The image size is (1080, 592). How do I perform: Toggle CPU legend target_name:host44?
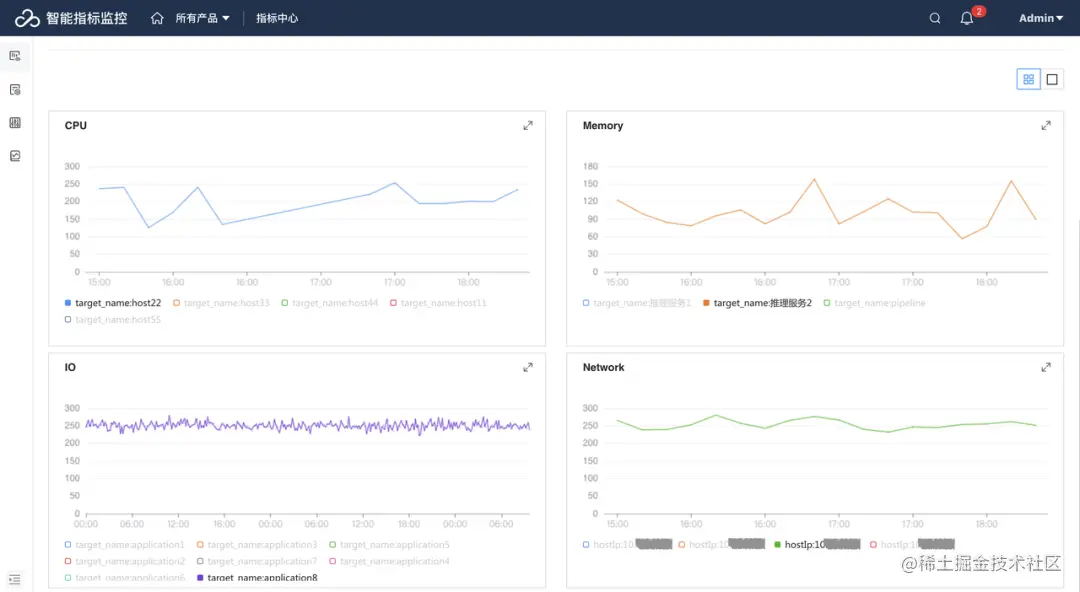[x=329, y=303]
